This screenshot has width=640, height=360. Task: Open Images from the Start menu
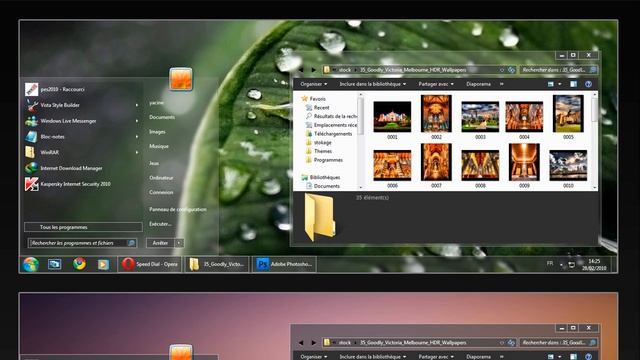tap(157, 132)
